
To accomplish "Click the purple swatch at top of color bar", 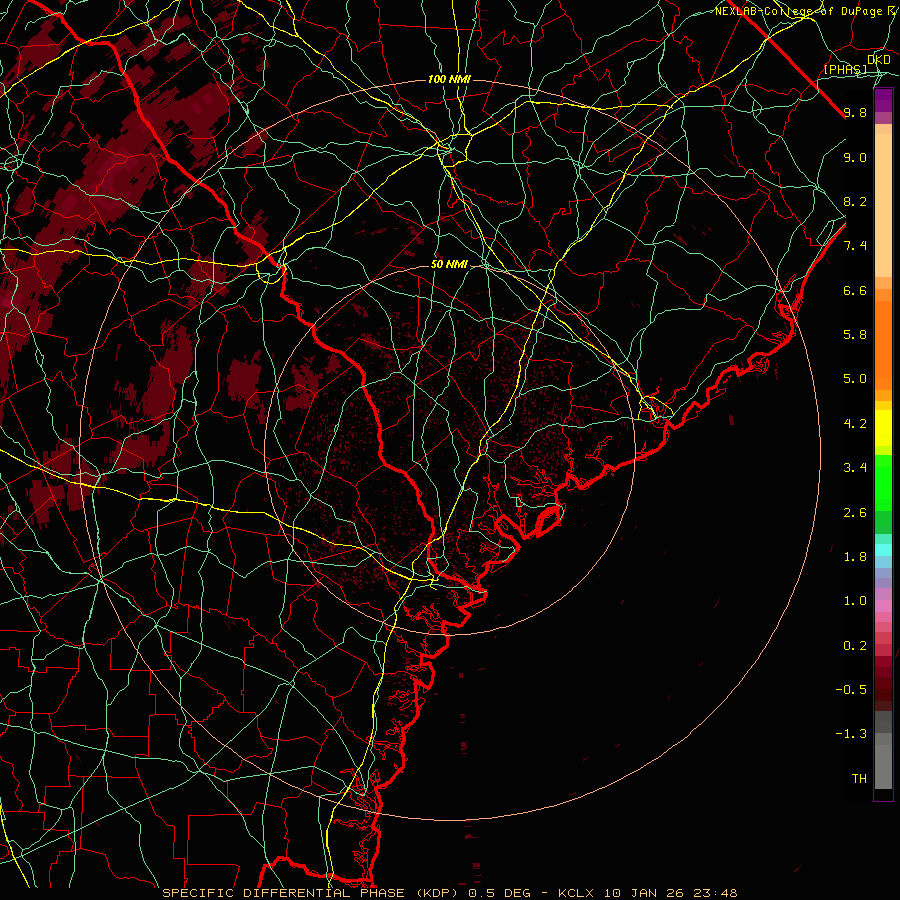I will pyautogui.click(x=883, y=101).
